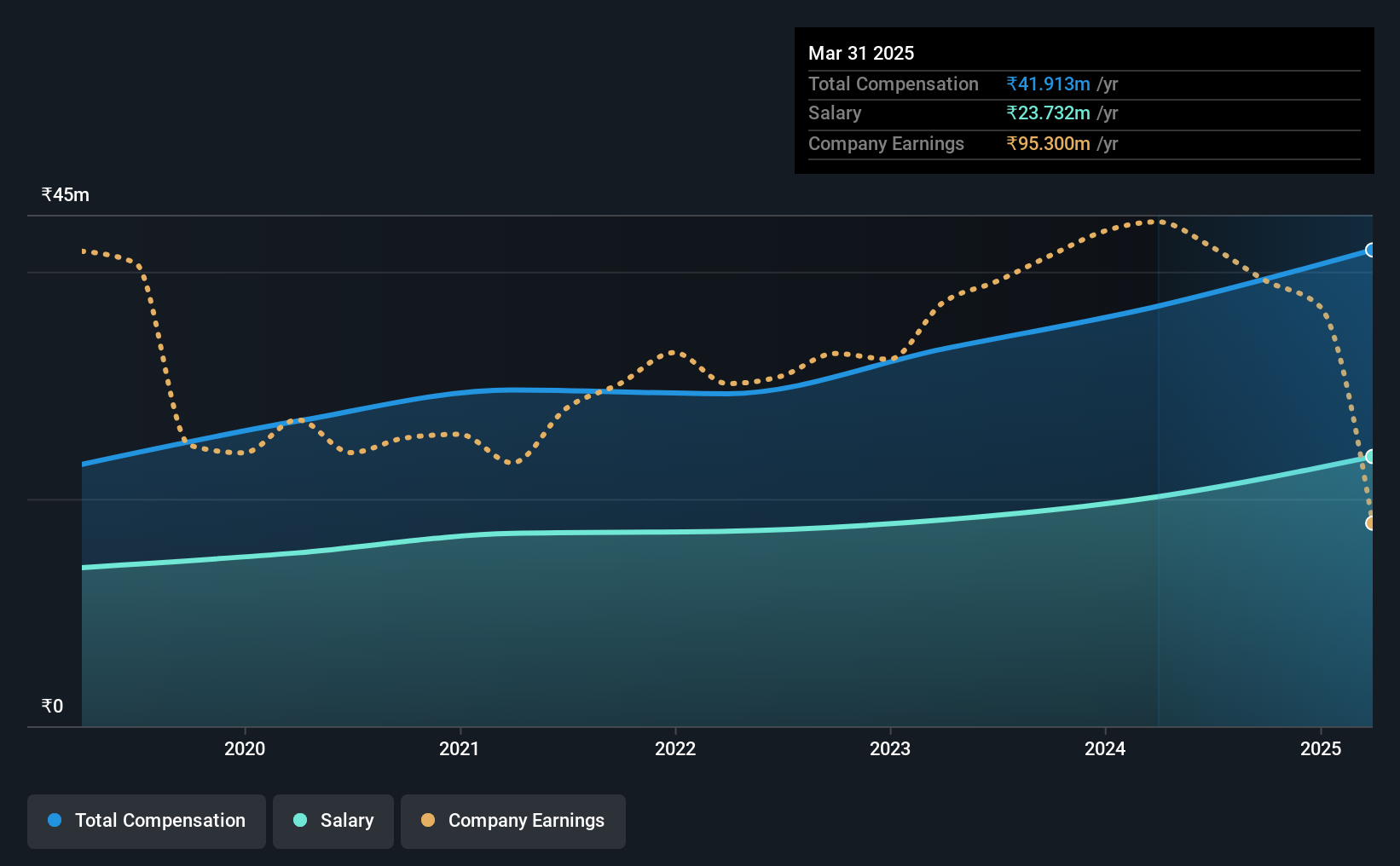This screenshot has height=866, width=1400.
Task: Click the ₹95.300m company earnings value
Action: pos(1048,143)
